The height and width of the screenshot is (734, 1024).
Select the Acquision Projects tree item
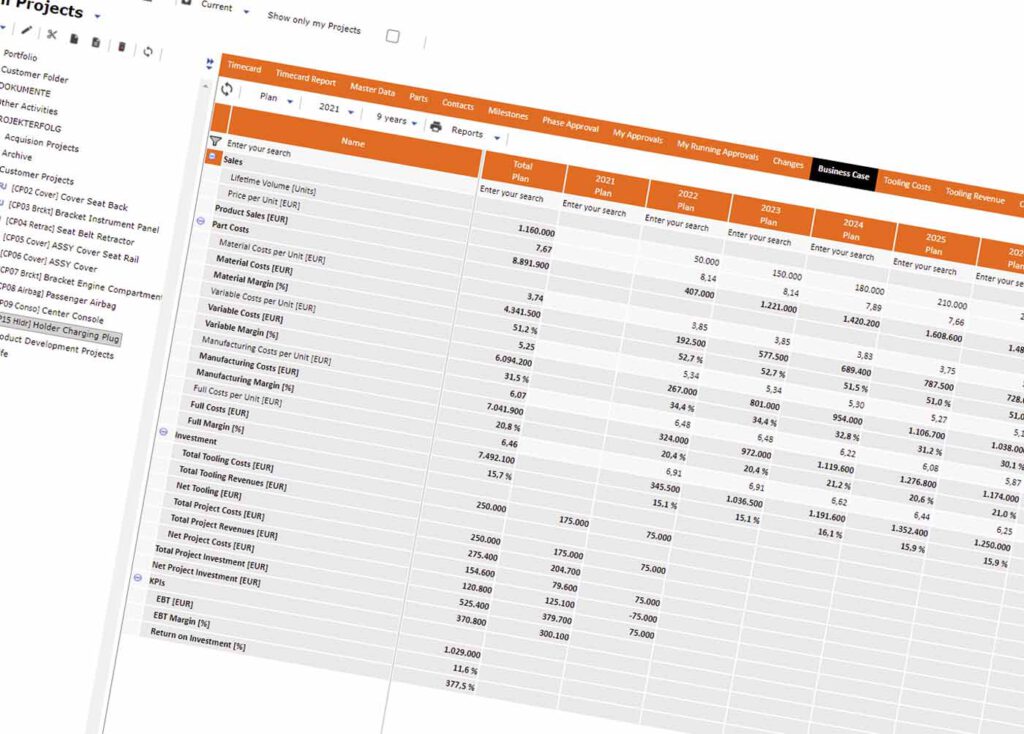click(x=41, y=142)
